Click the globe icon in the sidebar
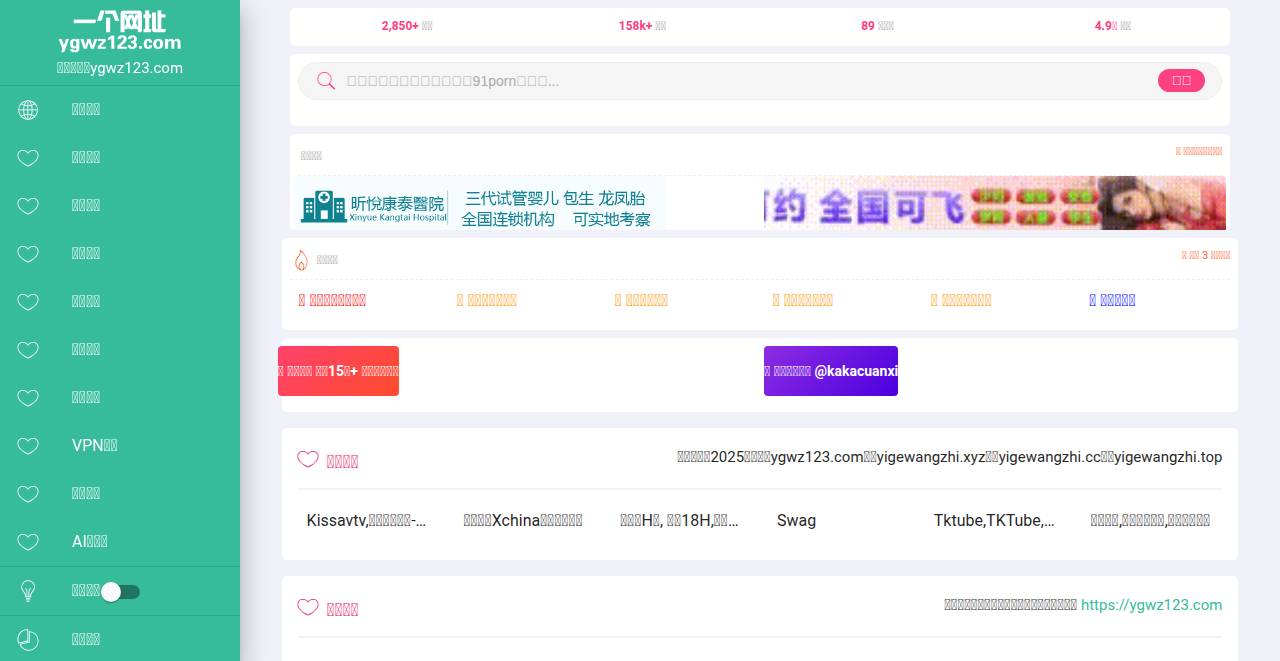 coord(28,110)
